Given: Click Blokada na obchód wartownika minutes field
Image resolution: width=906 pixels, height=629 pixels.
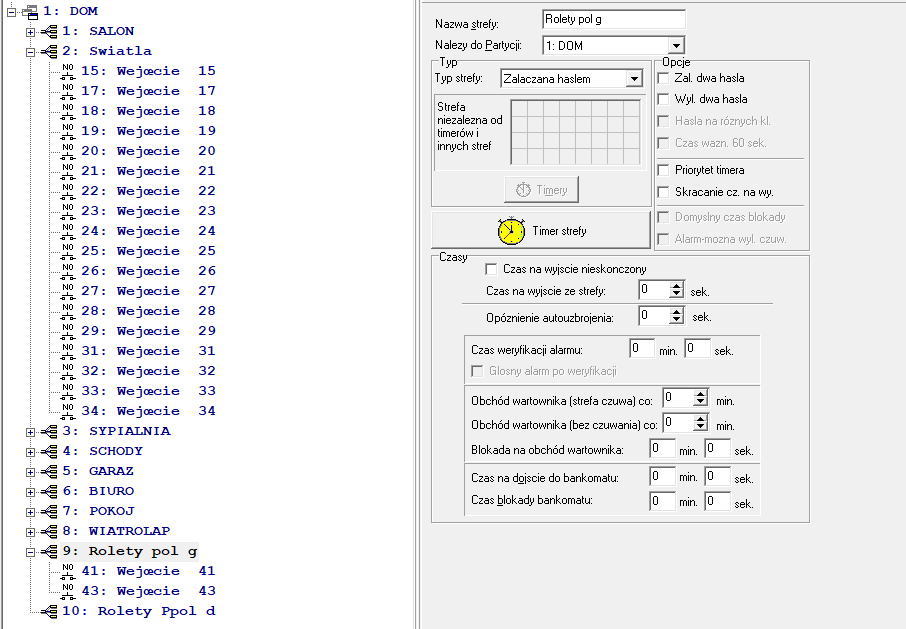Looking at the screenshot, I should click(x=662, y=448).
